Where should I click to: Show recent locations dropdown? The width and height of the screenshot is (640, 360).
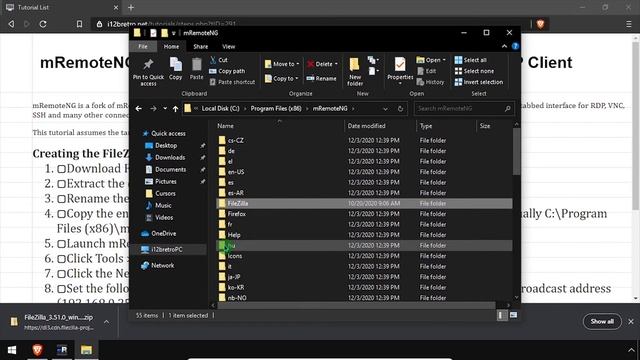pyautogui.click(x=165, y=109)
